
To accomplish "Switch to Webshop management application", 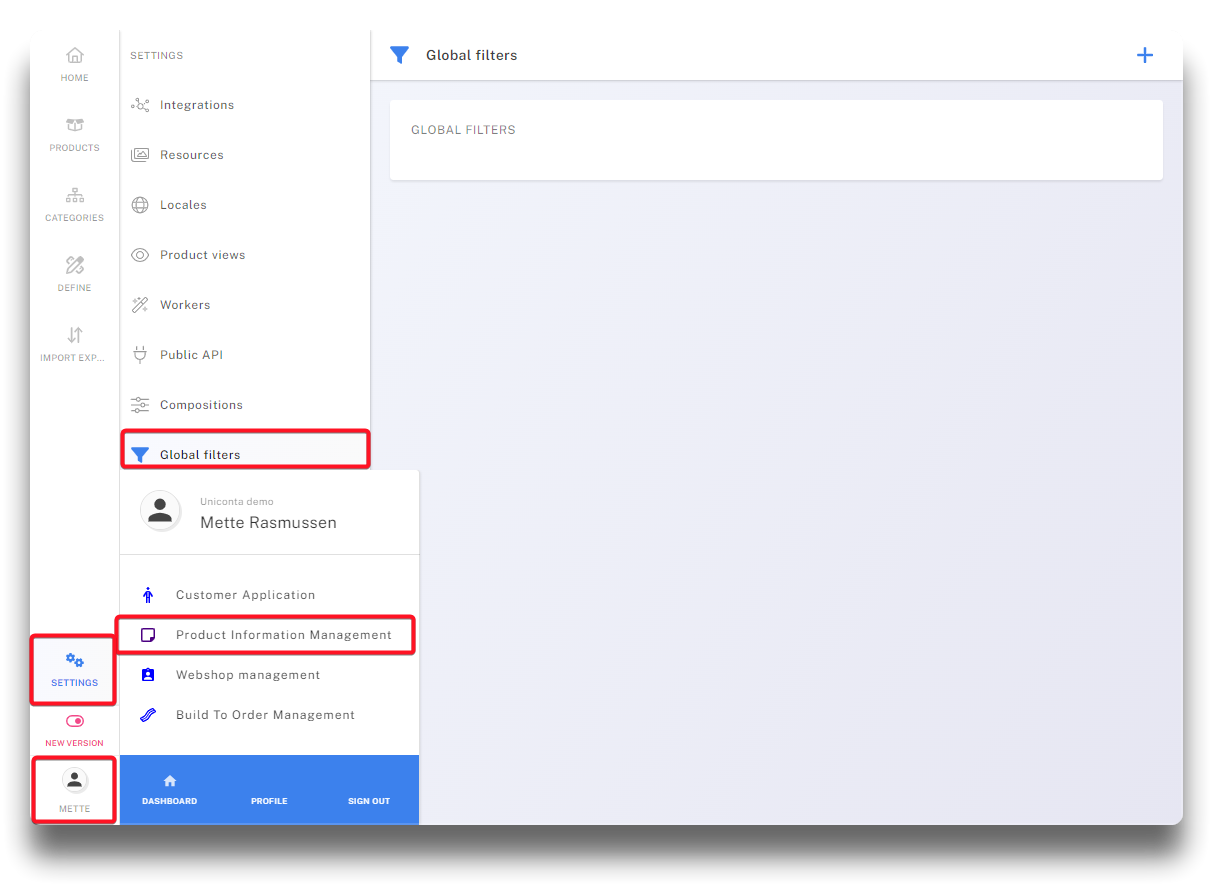I will [248, 675].
